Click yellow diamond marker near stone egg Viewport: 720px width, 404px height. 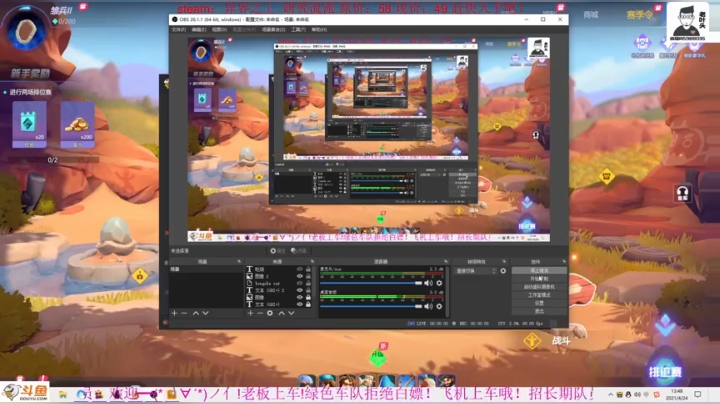(x=140, y=276)
